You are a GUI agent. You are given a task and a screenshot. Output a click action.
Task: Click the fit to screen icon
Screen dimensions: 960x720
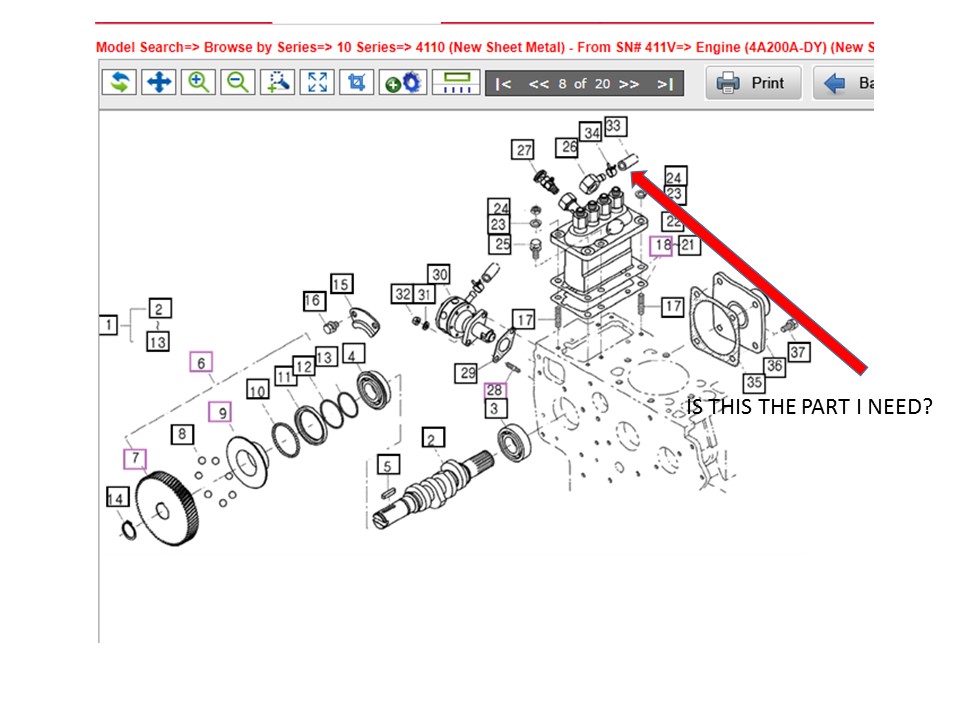[317, 82]
